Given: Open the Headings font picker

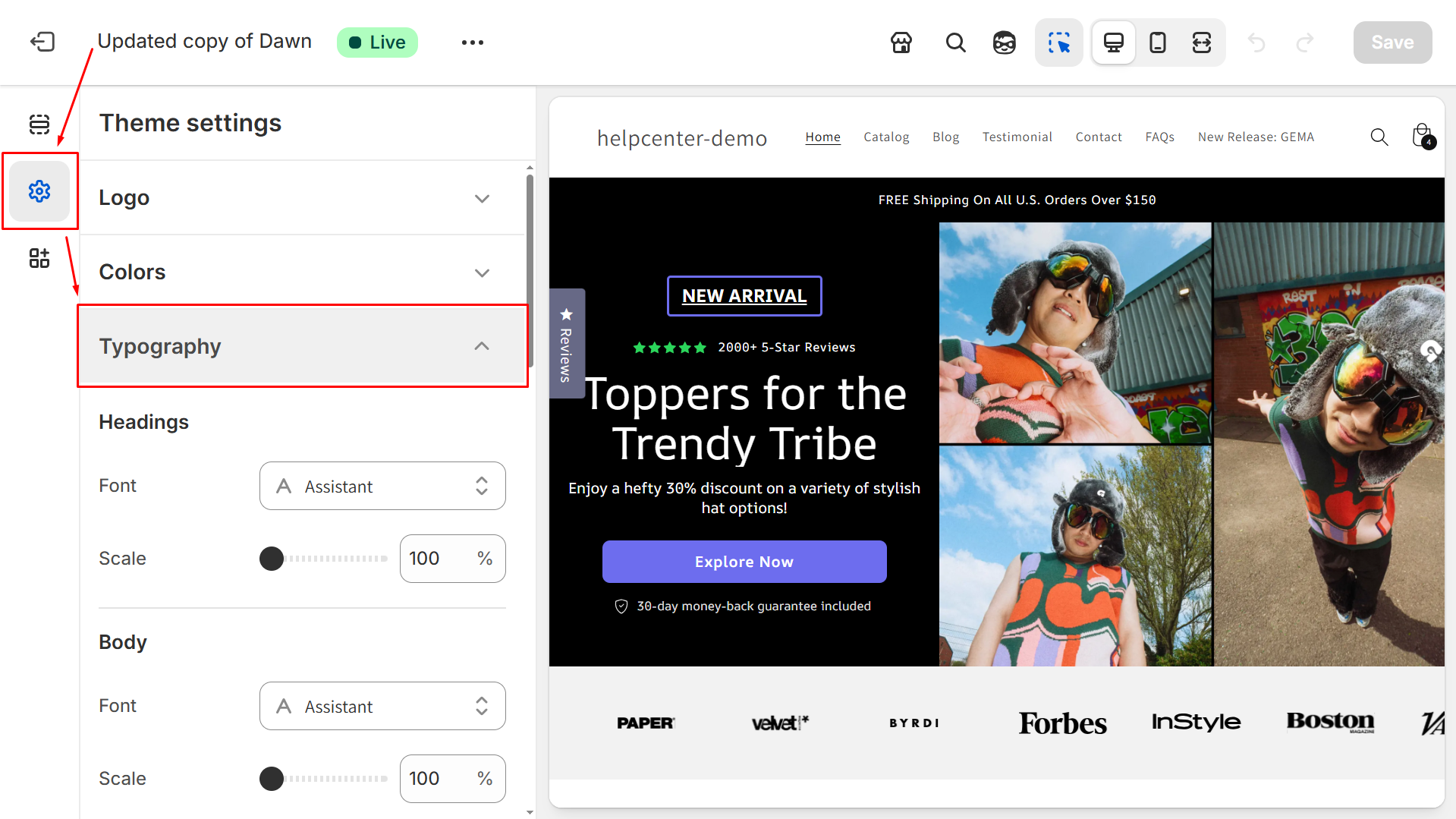Looking at the screenshot, I should coord(382,486).
